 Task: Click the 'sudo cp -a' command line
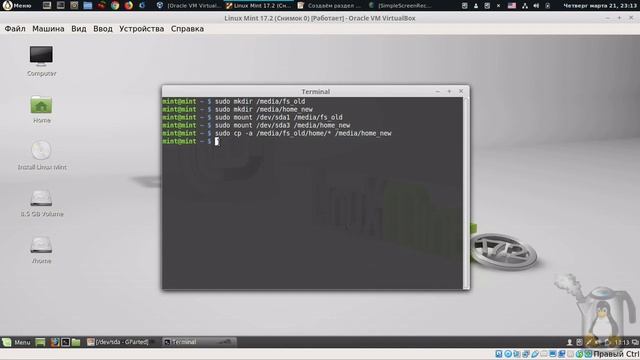click(303, 133)
